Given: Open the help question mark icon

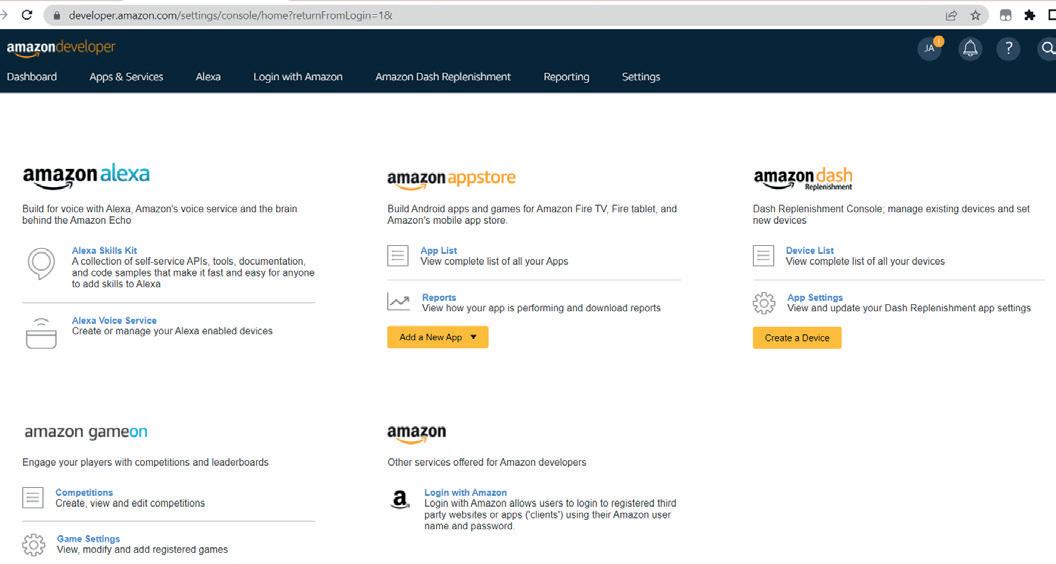Looking at the screenshot, I should point(1008,48).
